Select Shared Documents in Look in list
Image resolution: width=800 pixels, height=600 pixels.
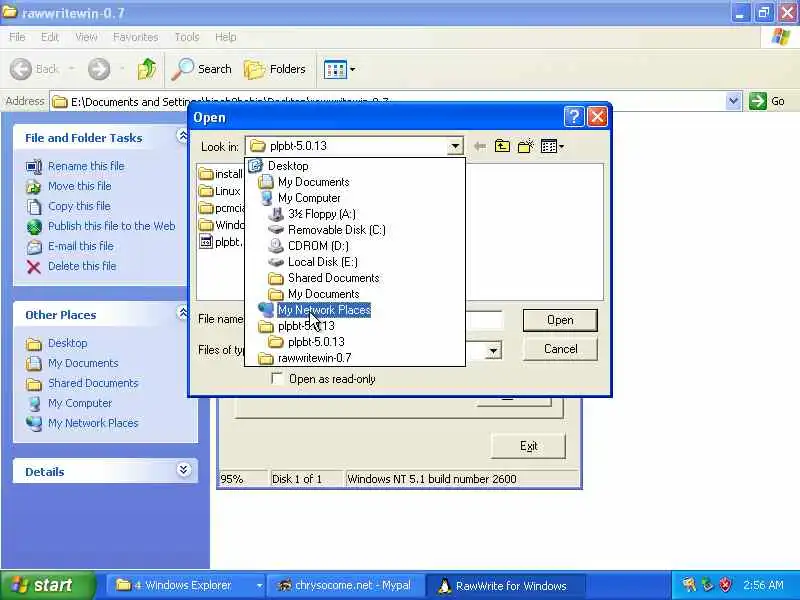(x=333, y=278)
